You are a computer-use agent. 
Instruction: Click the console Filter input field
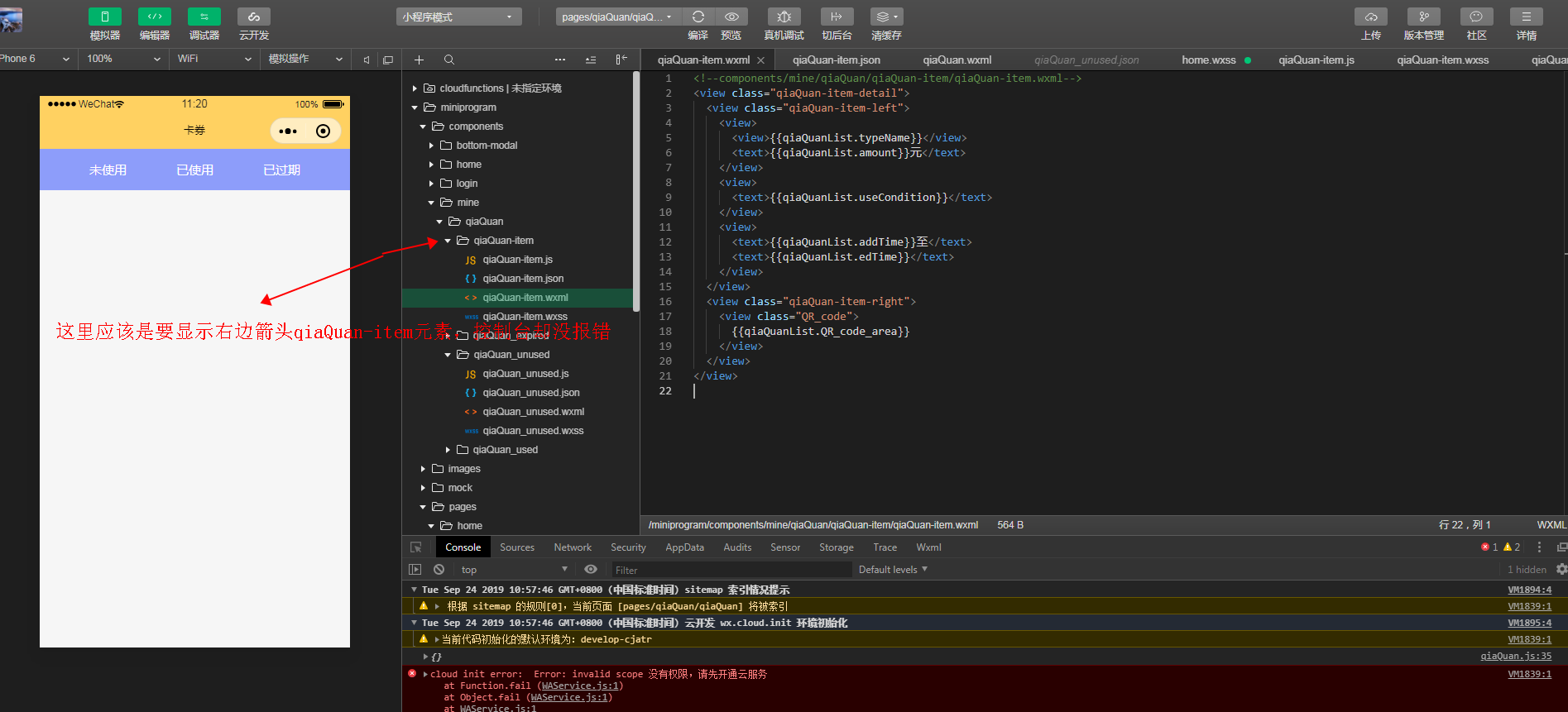point(731,570)
